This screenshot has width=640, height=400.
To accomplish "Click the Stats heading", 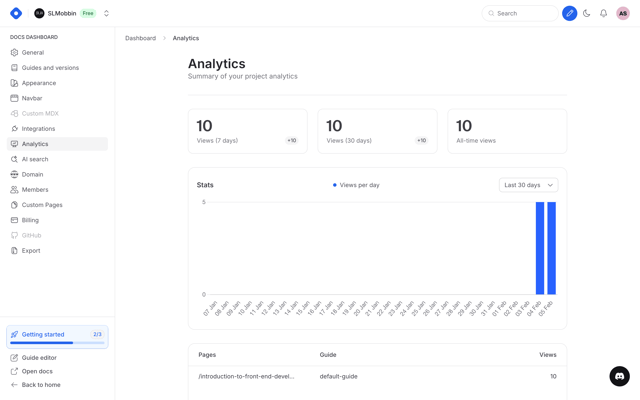I will coord(205,185).
